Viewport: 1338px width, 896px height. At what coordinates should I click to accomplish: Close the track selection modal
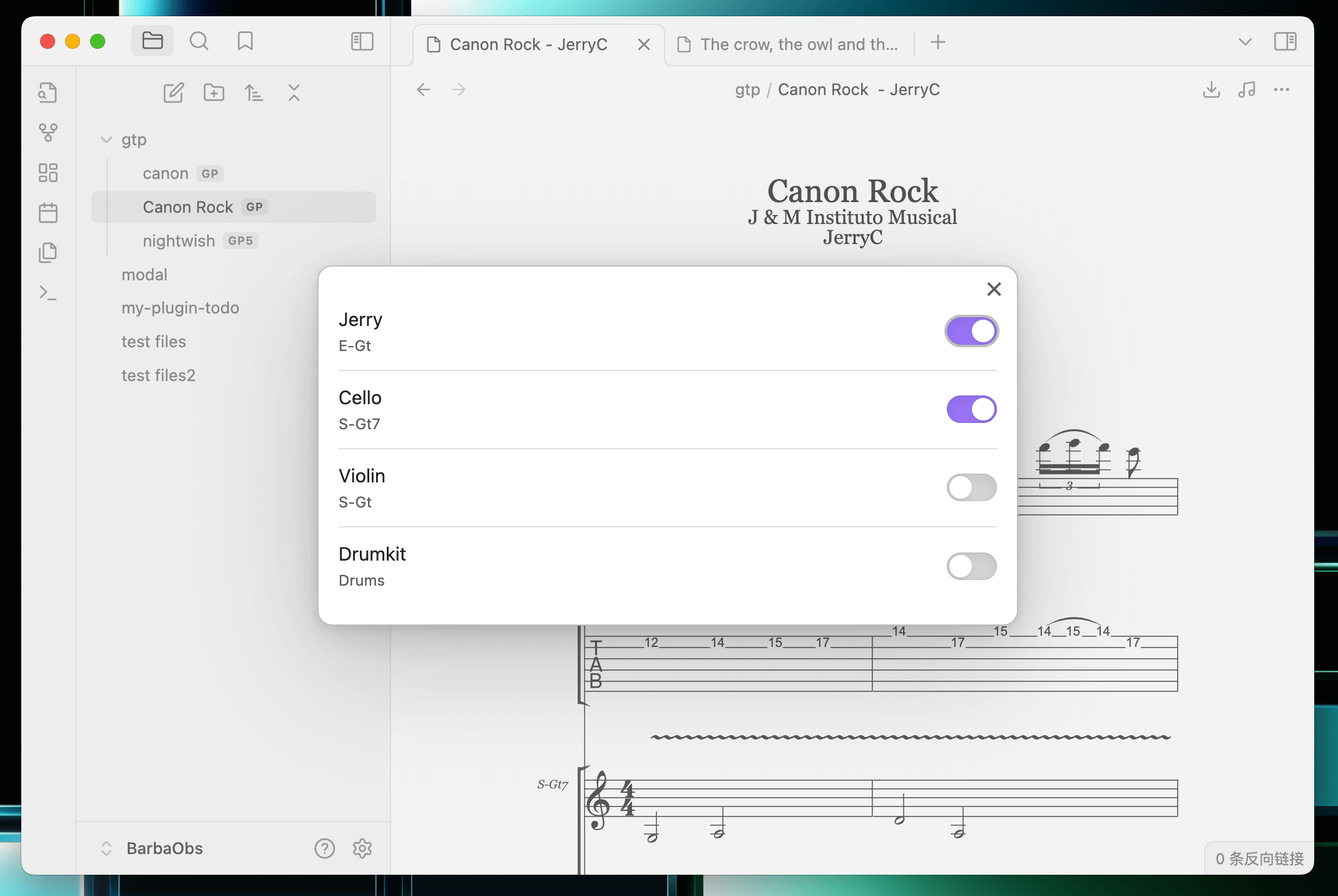tap(994, 289)
